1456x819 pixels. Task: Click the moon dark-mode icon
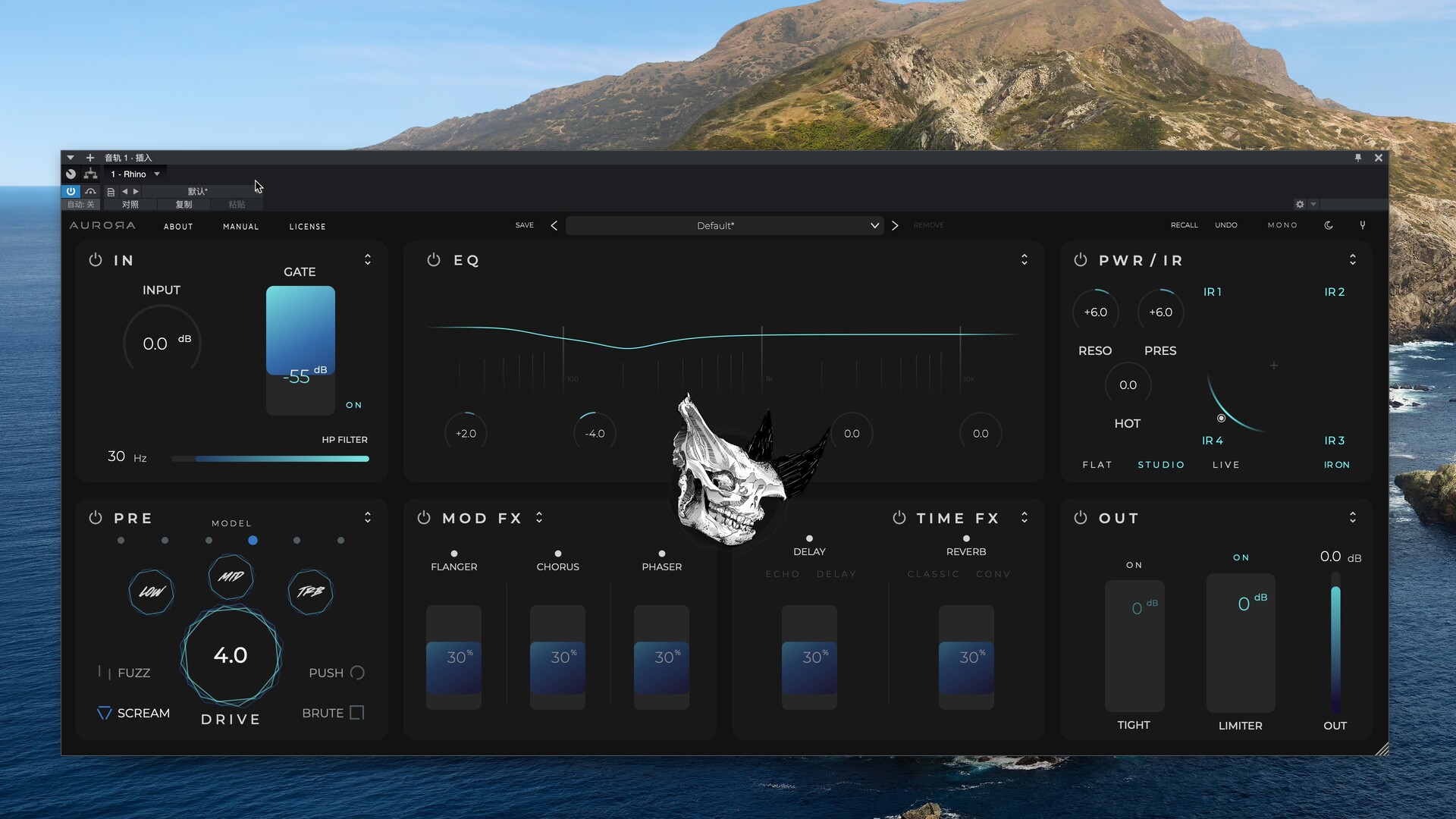[x=1329, y=225]
